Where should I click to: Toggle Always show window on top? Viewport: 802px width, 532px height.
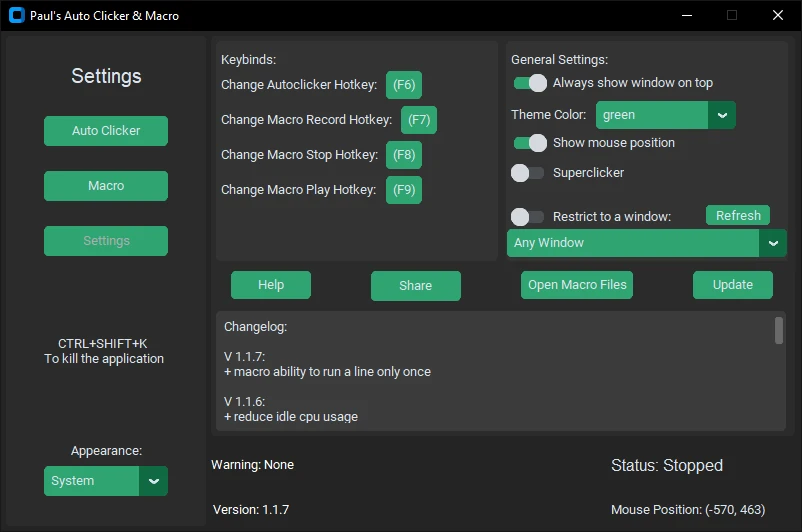pos(530,83)
